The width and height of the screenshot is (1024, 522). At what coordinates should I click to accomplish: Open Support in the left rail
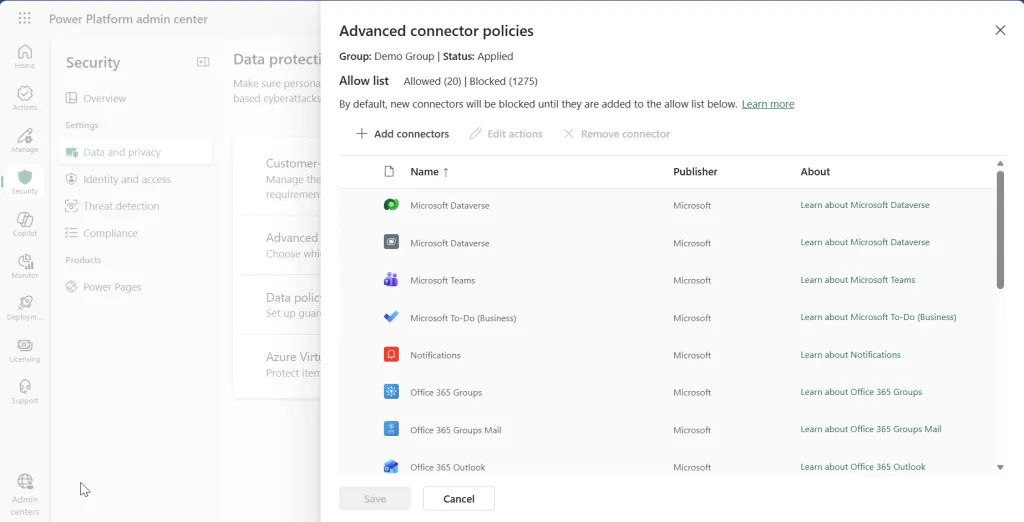[x=25, y=392]
